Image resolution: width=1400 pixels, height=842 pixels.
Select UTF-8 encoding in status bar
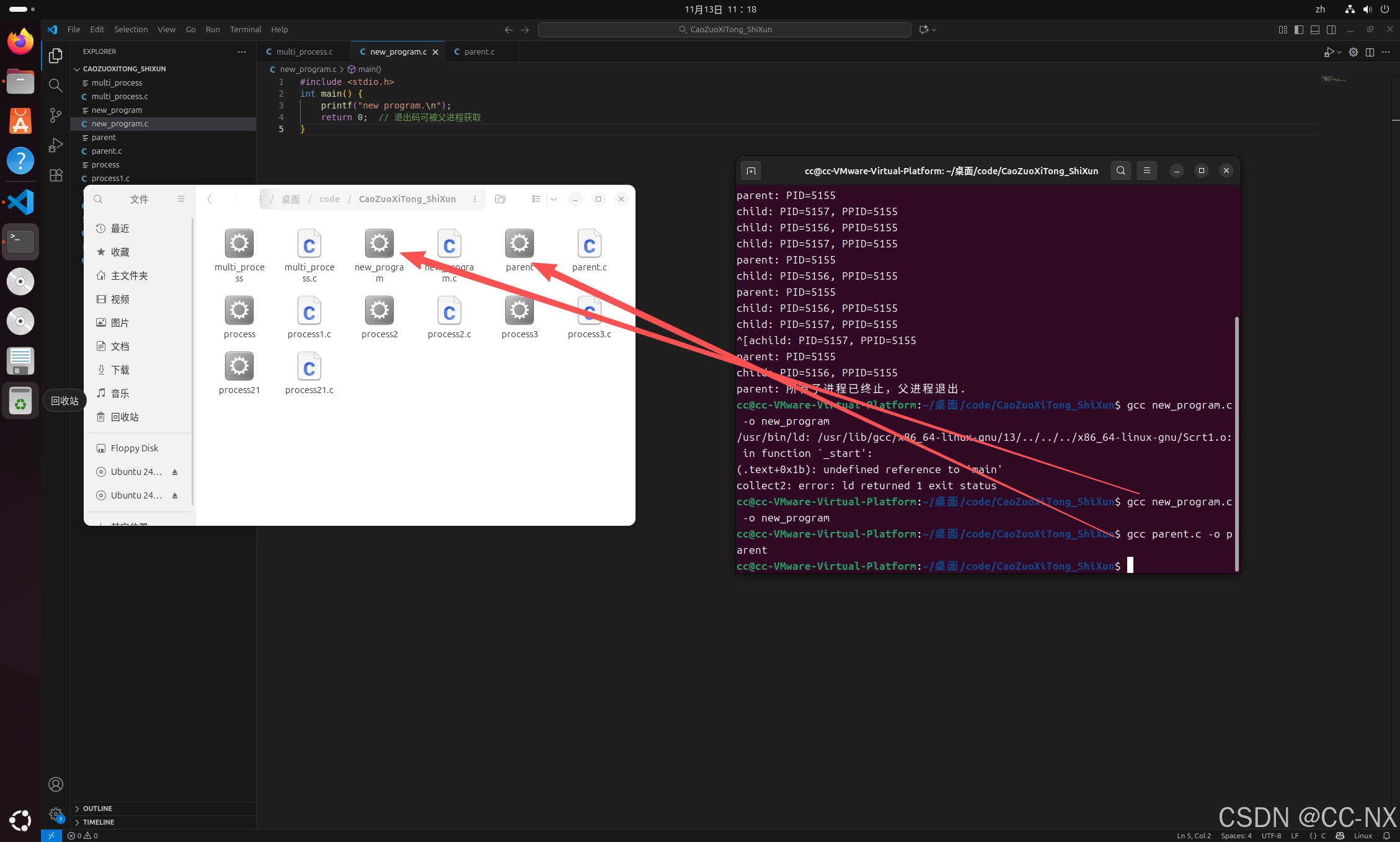pos(1270,836)
